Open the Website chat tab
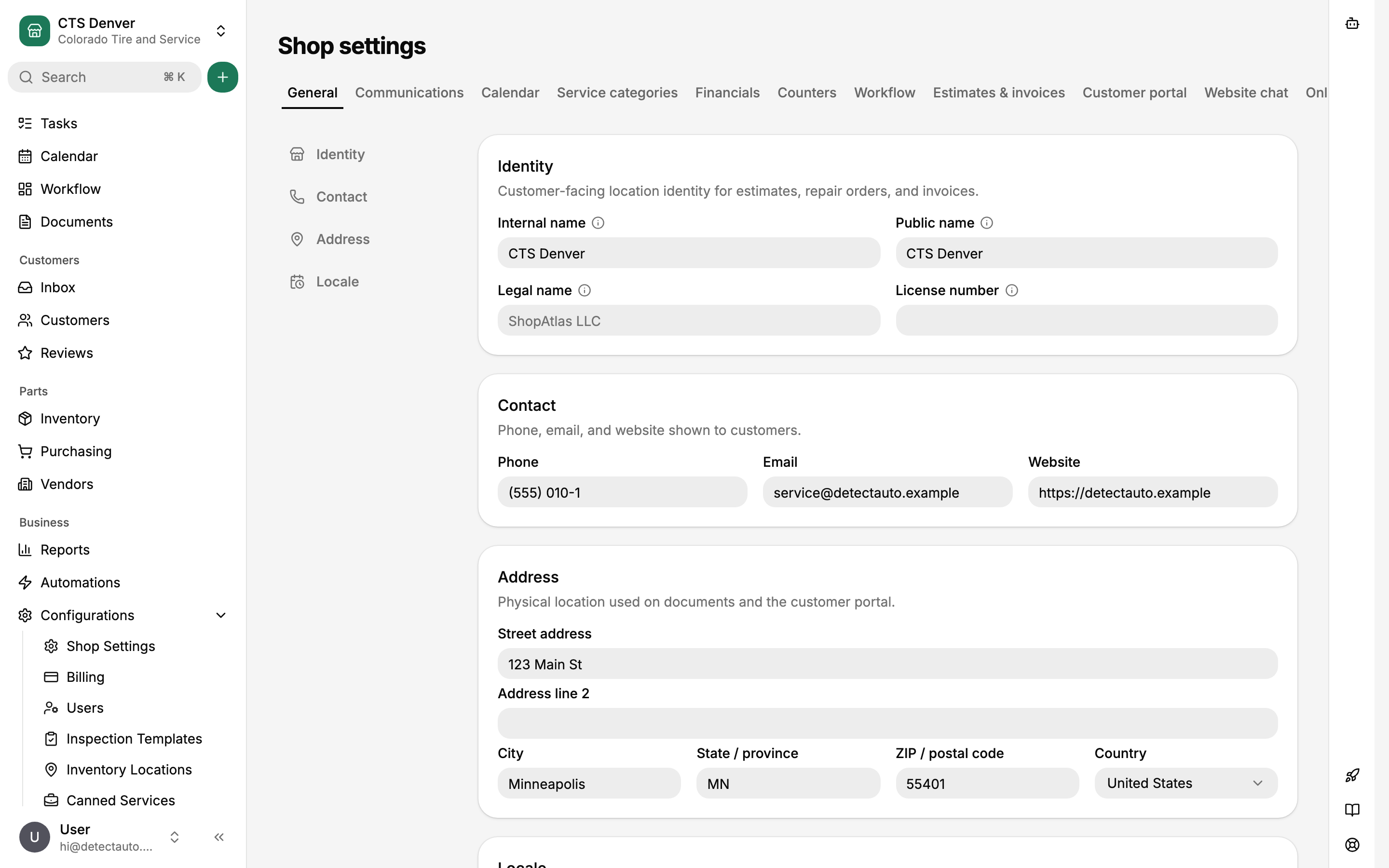 pos(1246,93)
